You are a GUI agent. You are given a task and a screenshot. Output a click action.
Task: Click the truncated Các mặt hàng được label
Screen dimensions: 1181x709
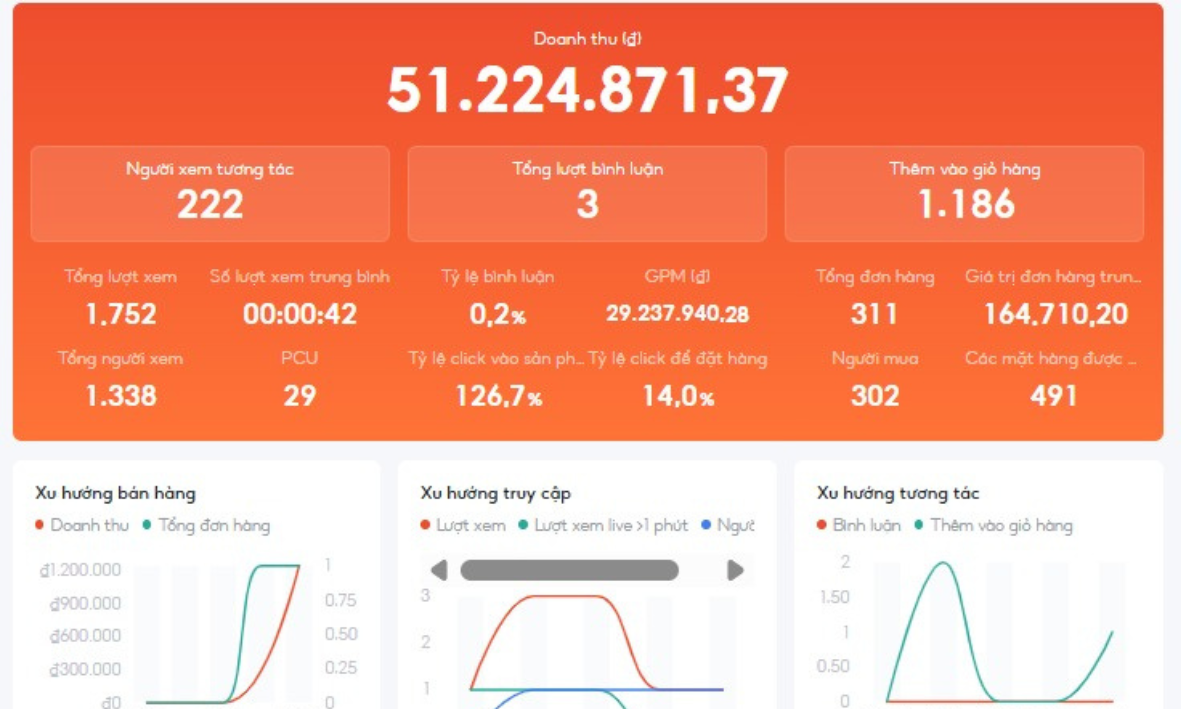[x=1053, y=358]
